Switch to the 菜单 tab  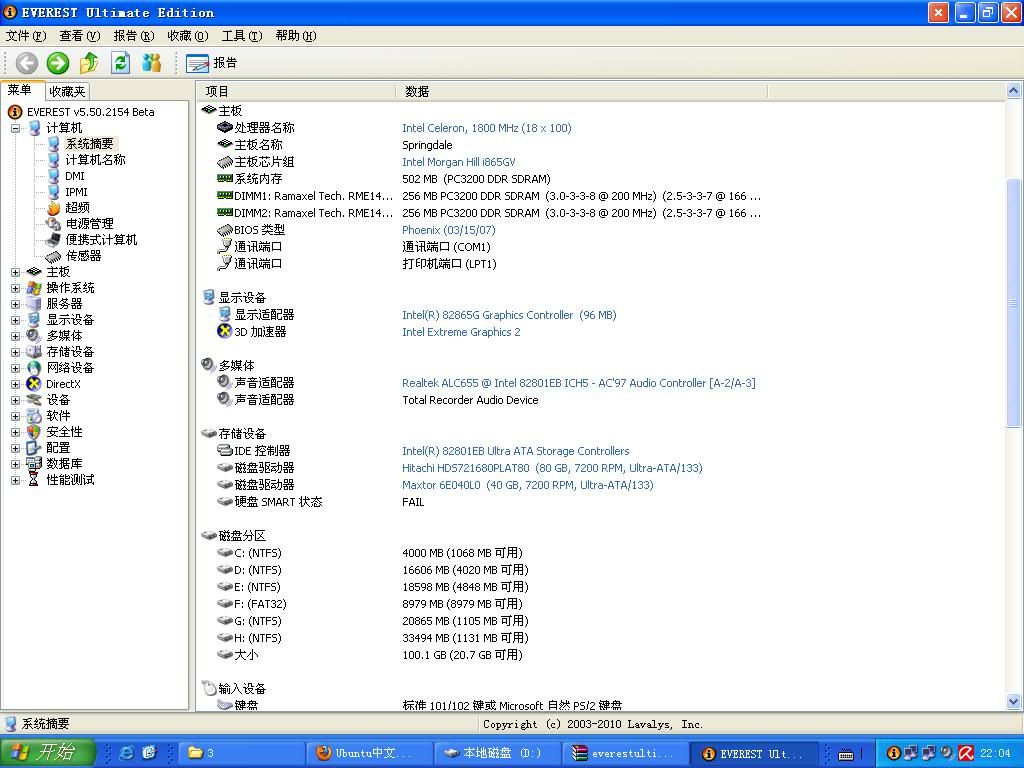tap(20, 90)
